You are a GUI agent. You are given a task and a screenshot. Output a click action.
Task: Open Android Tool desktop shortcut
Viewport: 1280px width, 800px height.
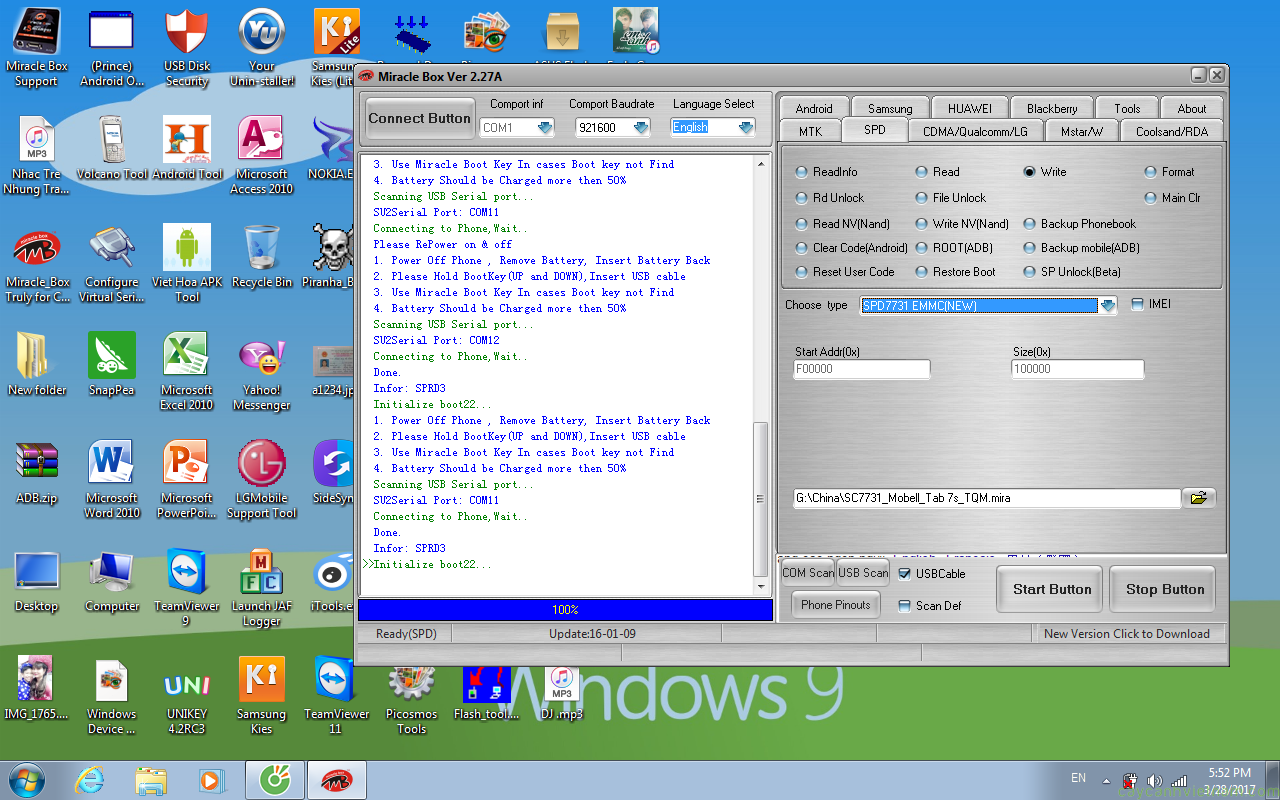point(187,148)
